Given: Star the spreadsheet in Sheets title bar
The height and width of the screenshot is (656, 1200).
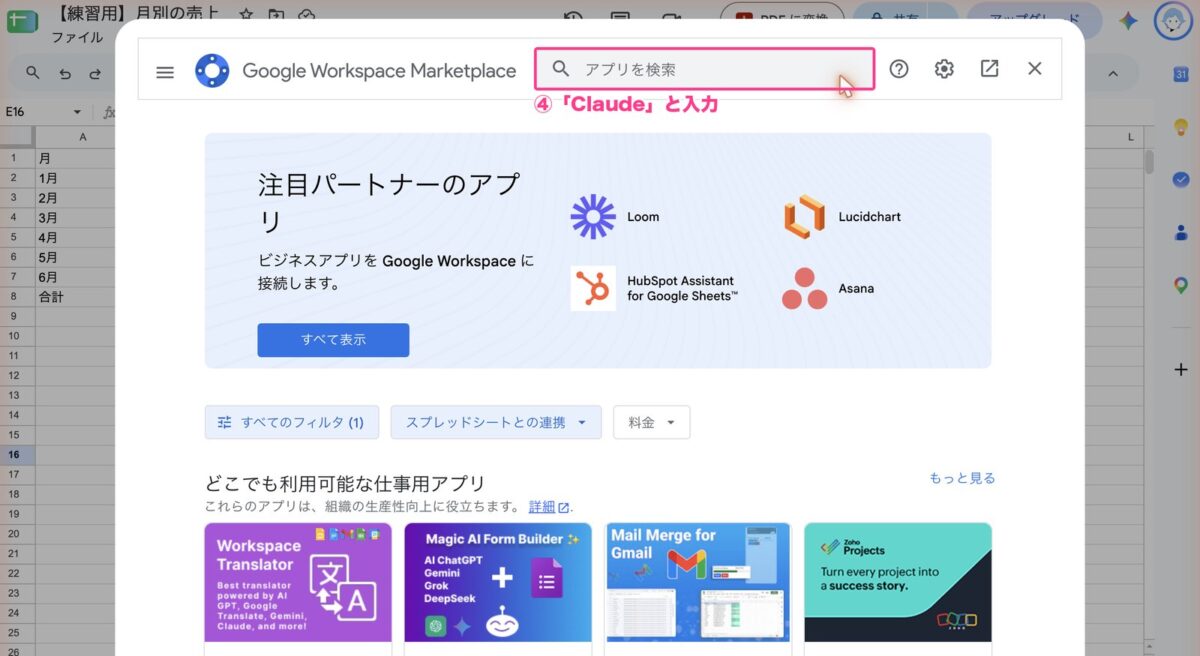Looking at the screenshot, I should 247,16.
